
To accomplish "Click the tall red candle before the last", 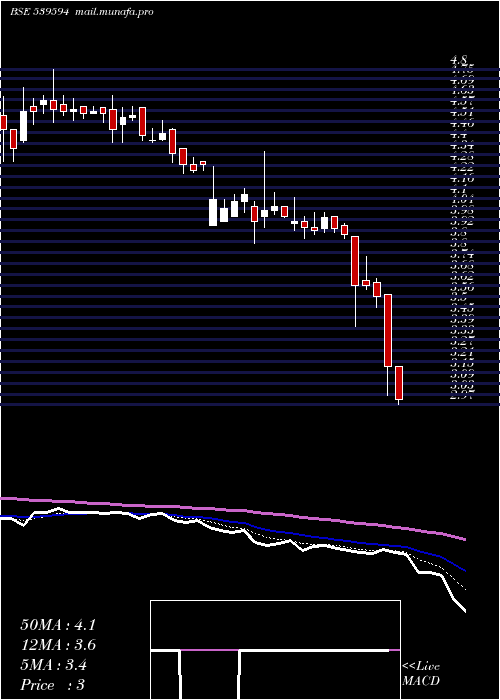I will [388, 330].
